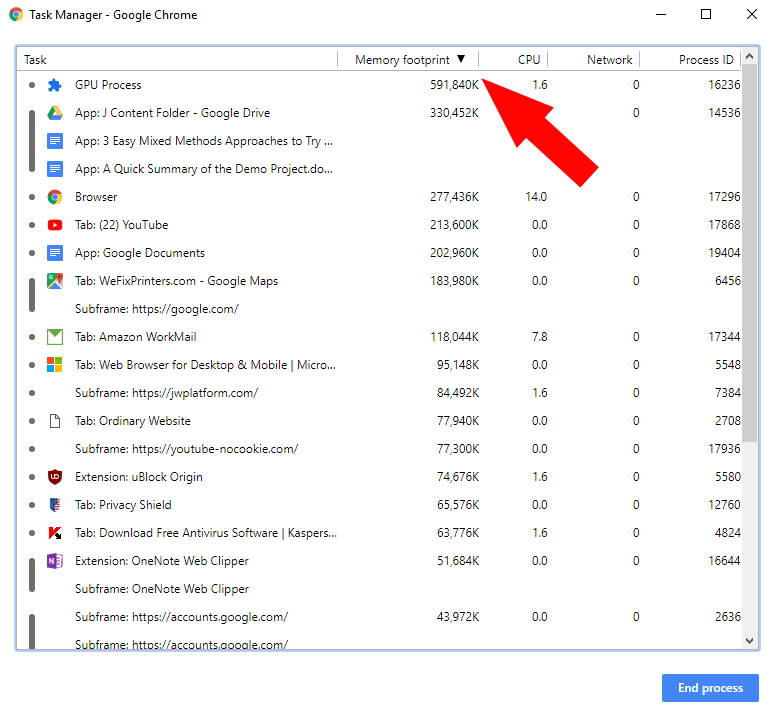Select Tab: WeFixPrinters.com - Google Maps

click(379, 281)
